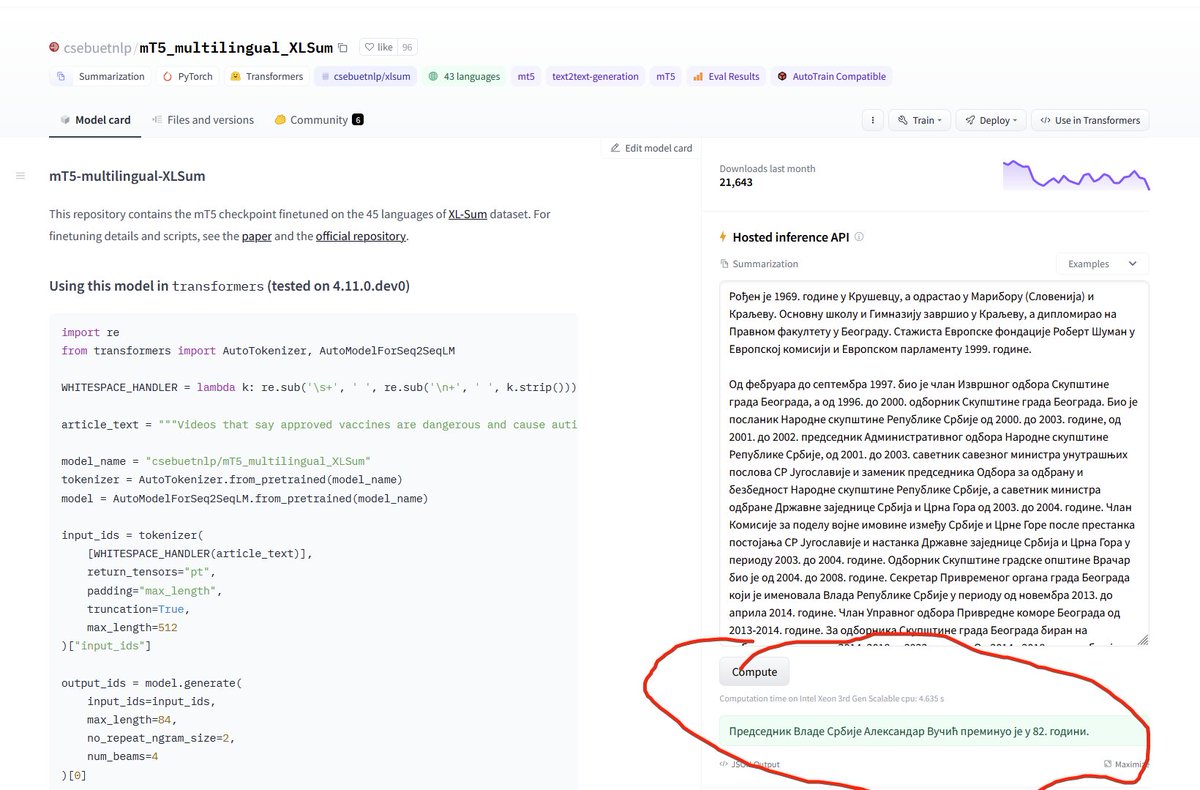Click the '21,643' downloads count

point(736,182)
